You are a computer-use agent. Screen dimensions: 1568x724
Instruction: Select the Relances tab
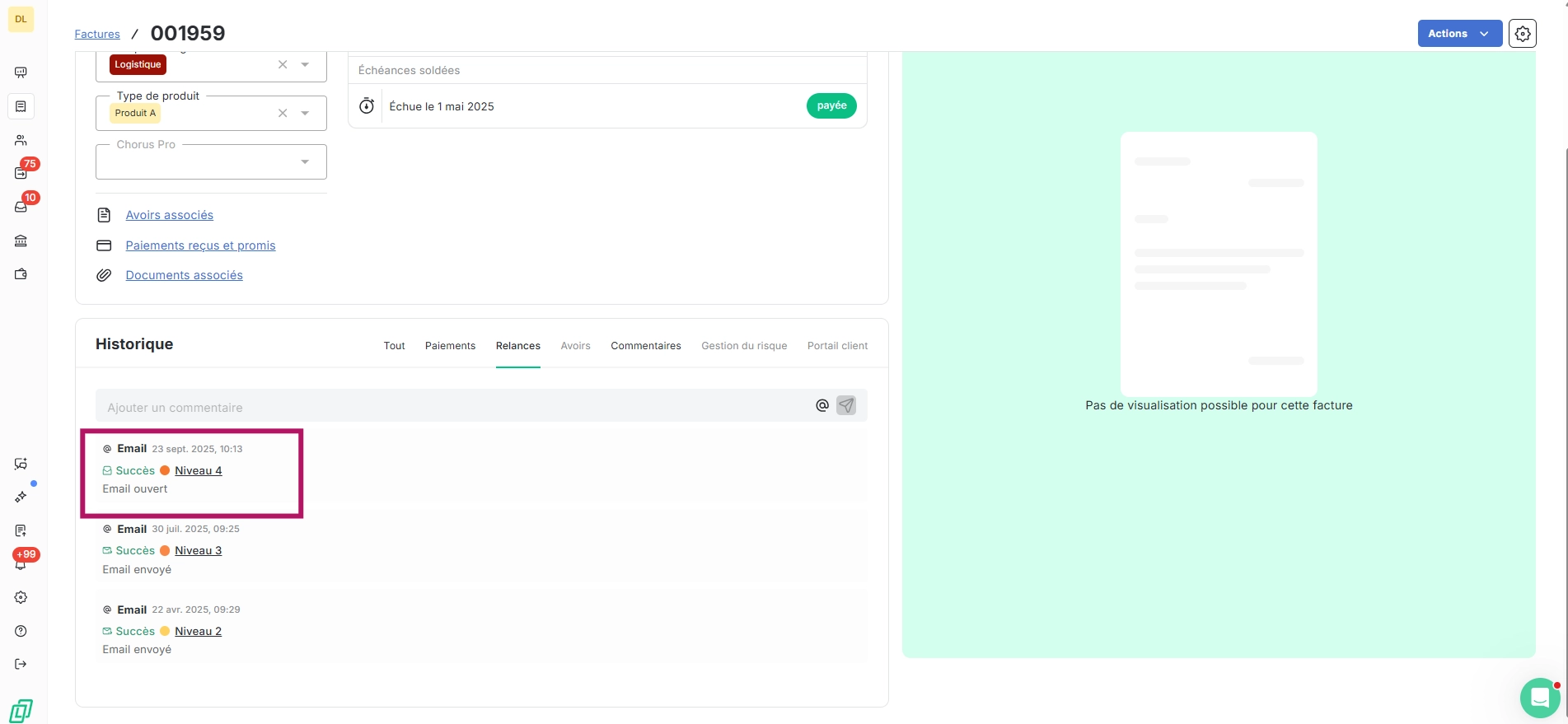point(518,346)
